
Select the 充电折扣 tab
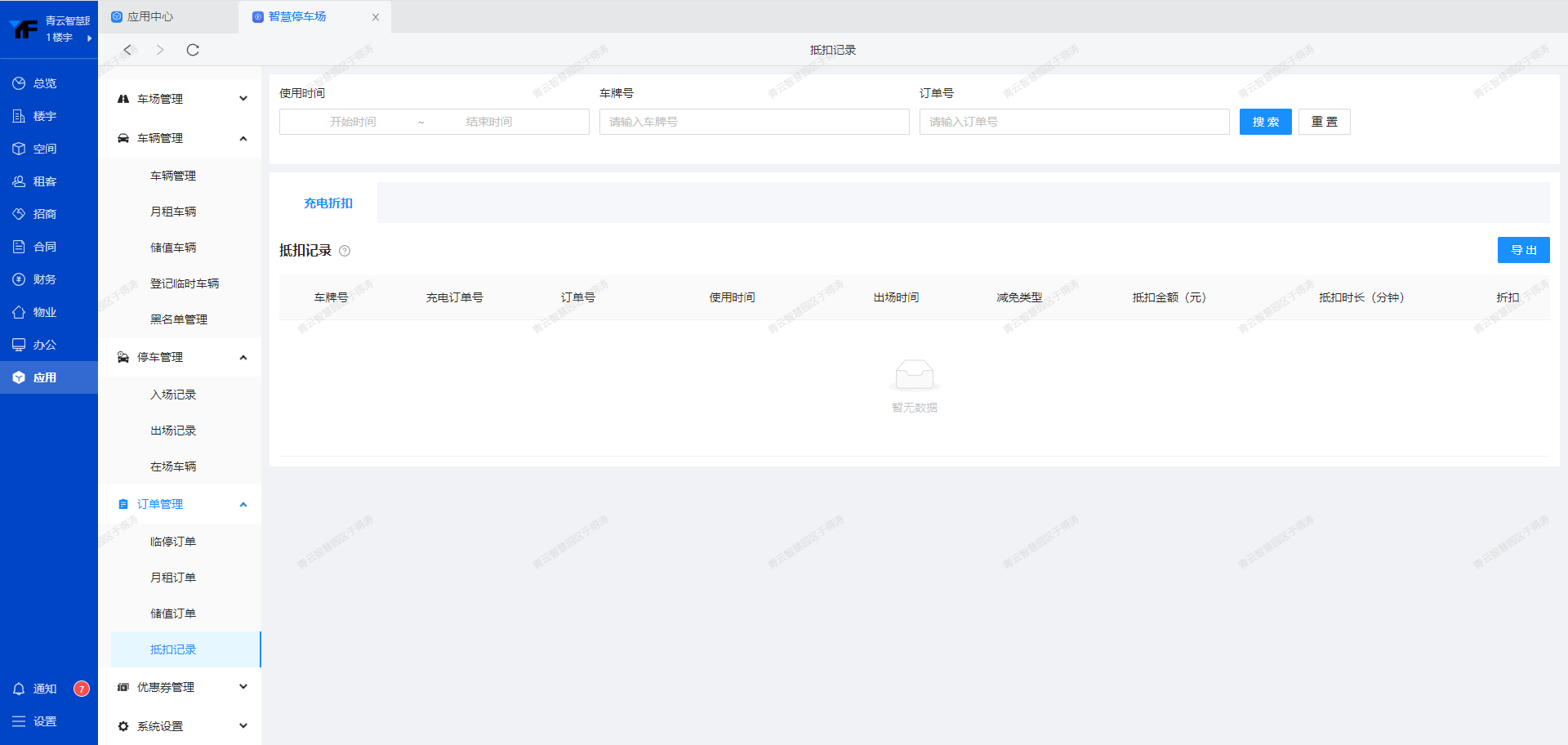click(x=328, y=203)
